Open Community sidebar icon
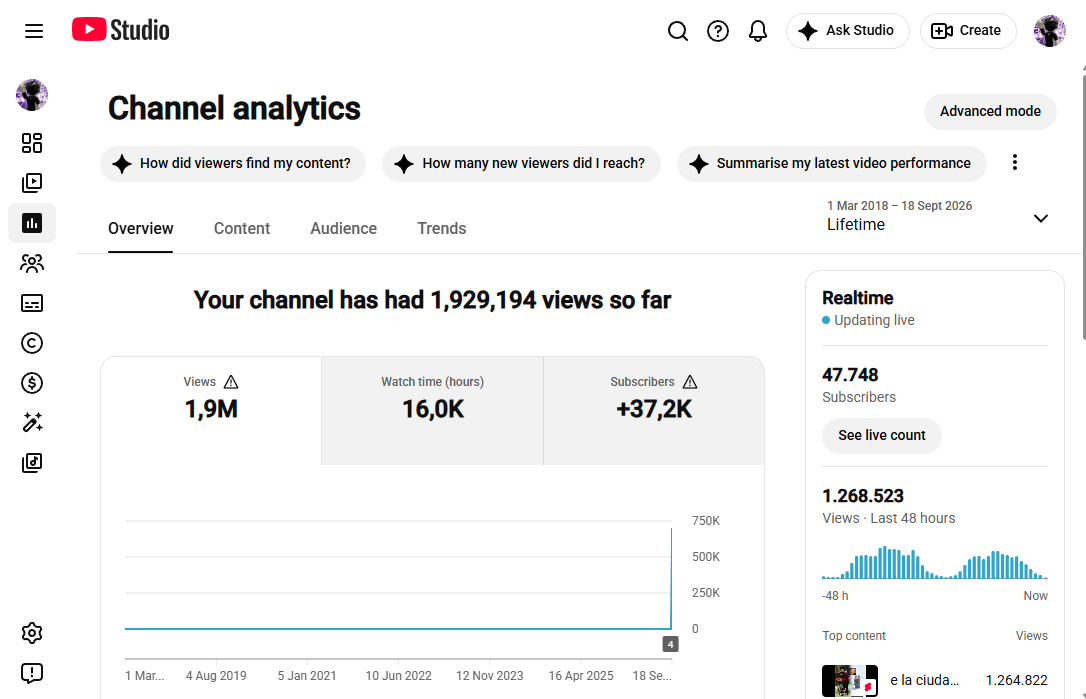 [32, 263]
